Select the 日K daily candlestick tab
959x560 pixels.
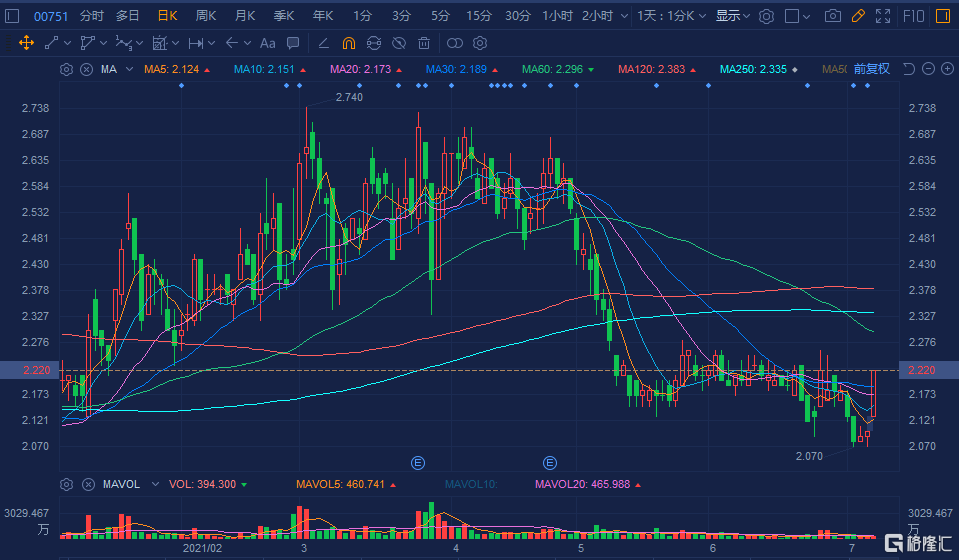[x=167, y=16]
